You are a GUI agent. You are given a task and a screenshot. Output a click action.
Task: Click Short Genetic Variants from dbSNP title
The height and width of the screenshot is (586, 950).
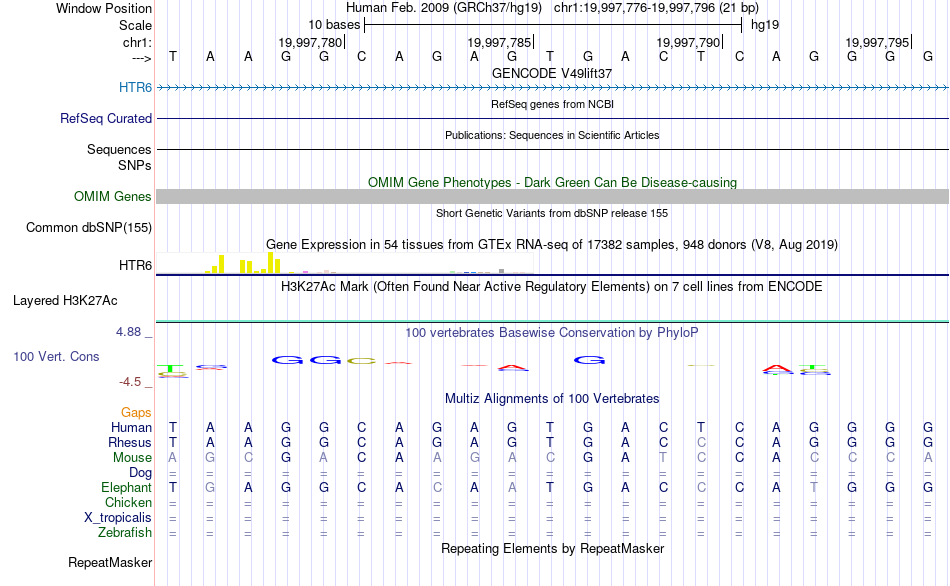[x=552, y=213]
